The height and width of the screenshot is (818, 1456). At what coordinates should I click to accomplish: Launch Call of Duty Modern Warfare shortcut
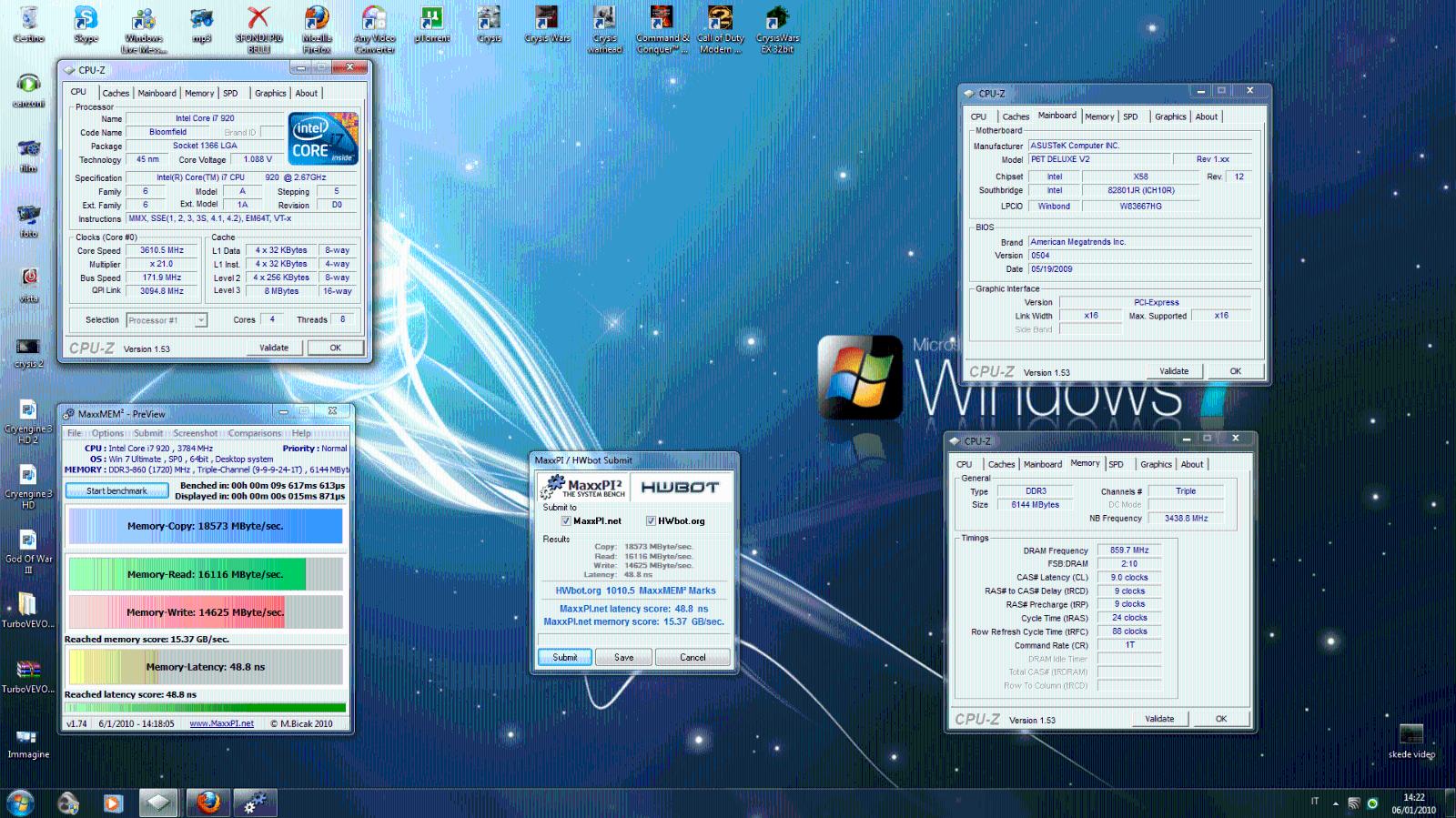[x=720, y=29]
